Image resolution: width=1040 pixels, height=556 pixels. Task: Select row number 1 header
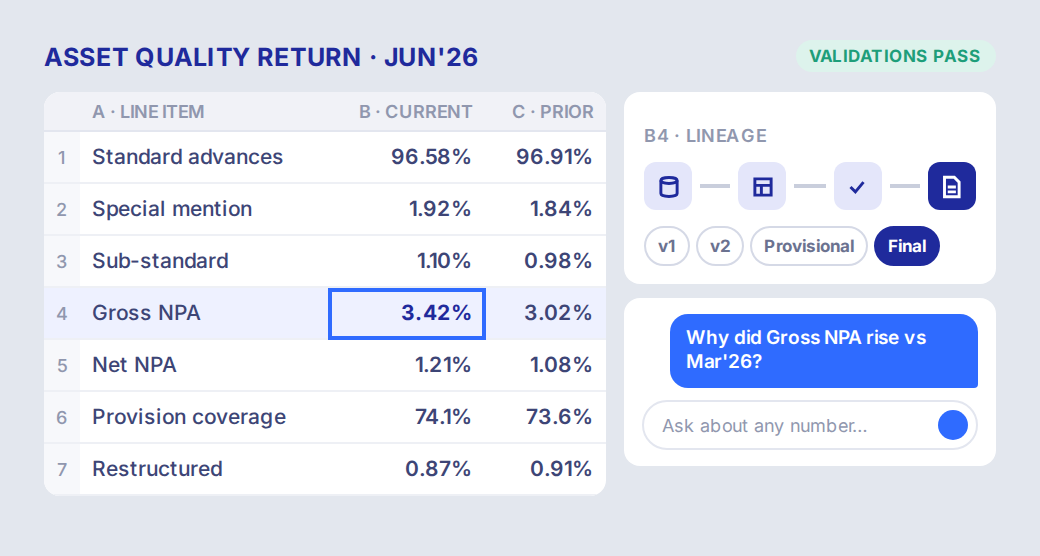(x=62, y=157)
